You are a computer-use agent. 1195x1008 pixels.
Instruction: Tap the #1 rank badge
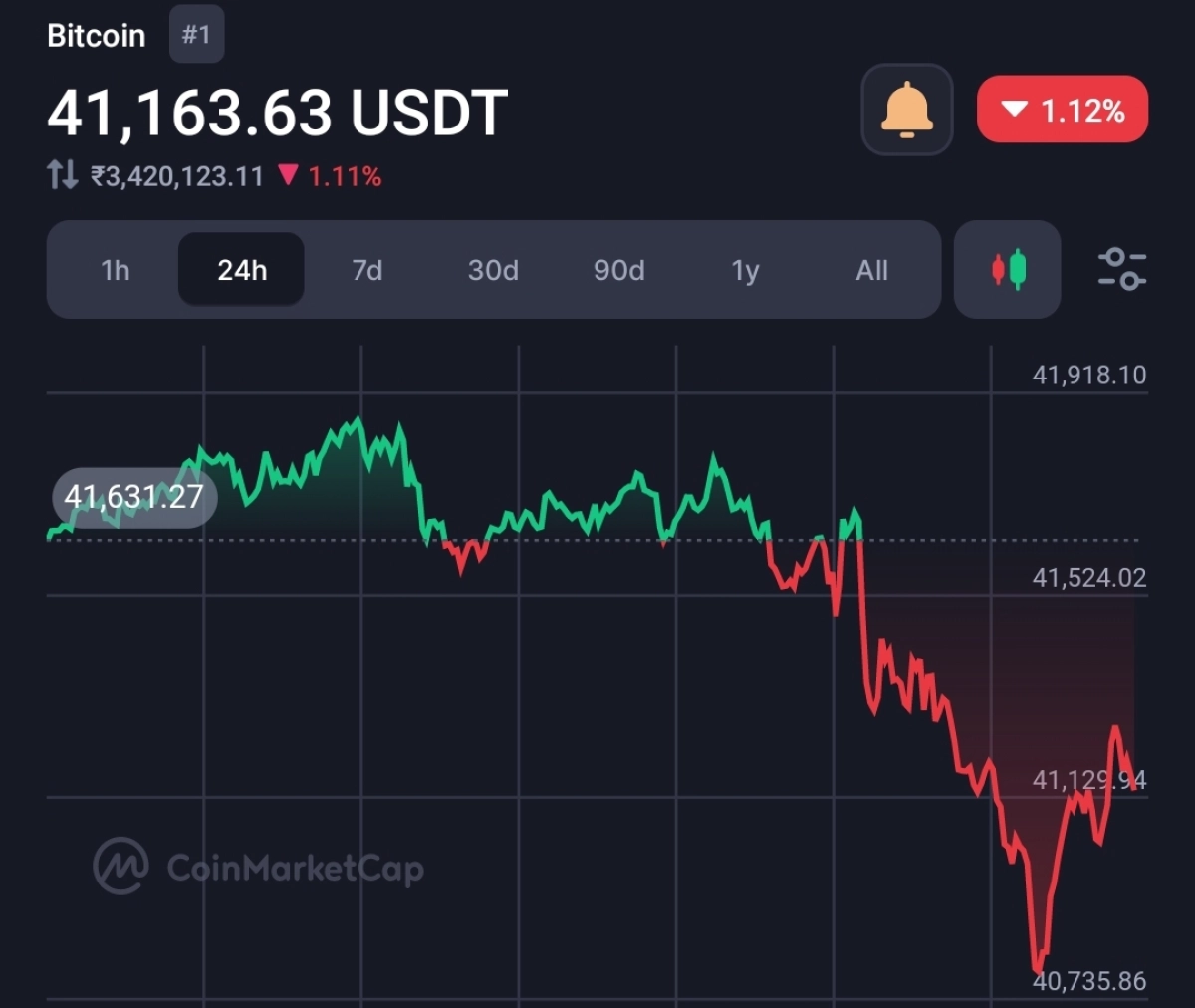(x=196, y=35)
